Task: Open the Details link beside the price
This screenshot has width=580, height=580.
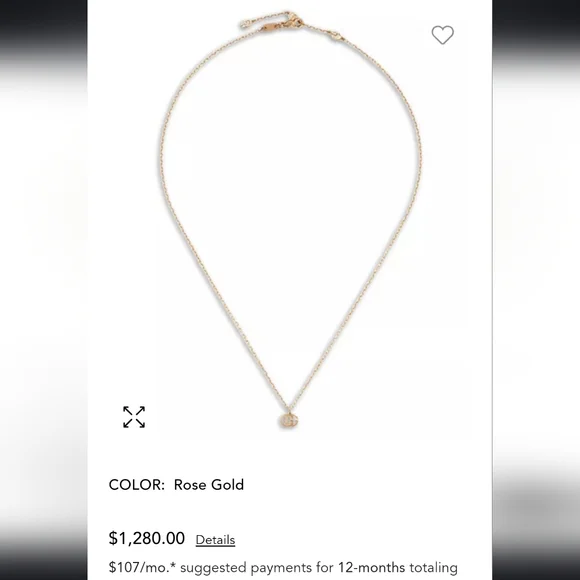Action: 215,540
